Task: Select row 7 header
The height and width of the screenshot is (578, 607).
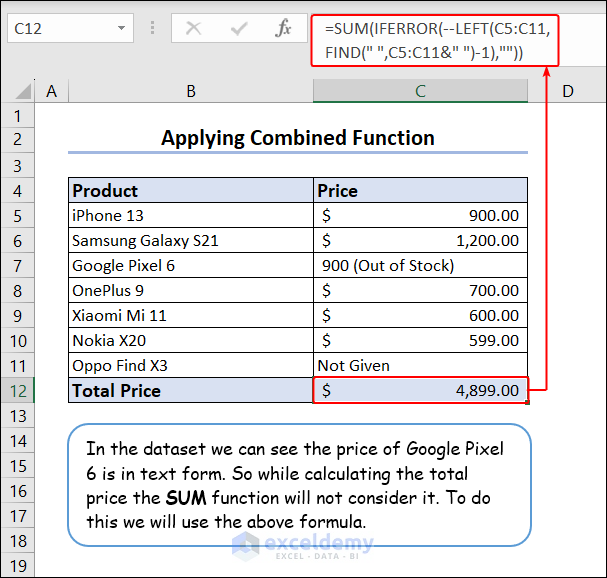Action: point(17,266)
